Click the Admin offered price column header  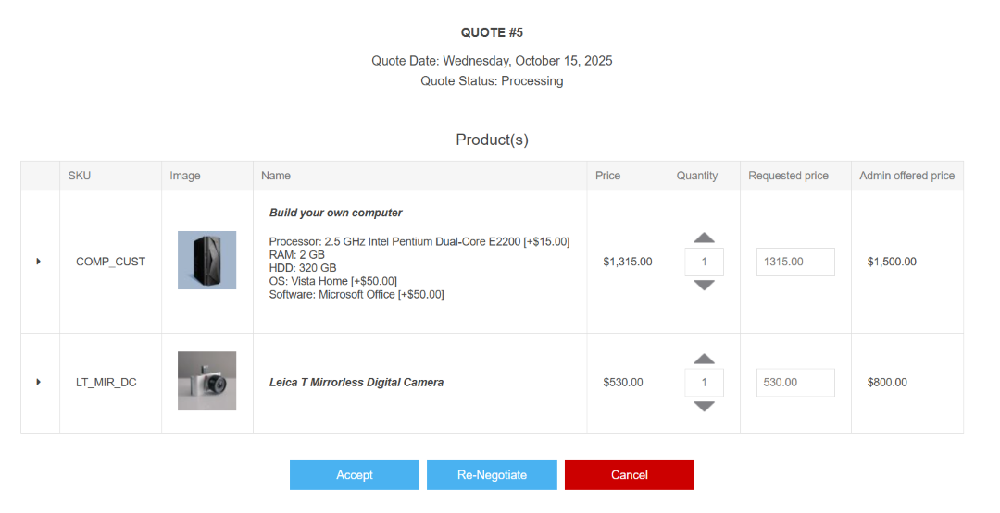pos(906,176)
